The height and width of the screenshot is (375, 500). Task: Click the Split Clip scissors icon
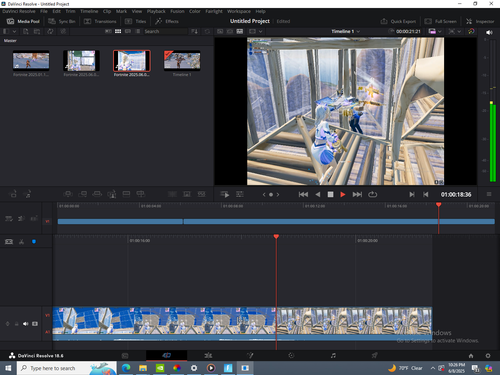click(22, 242)
